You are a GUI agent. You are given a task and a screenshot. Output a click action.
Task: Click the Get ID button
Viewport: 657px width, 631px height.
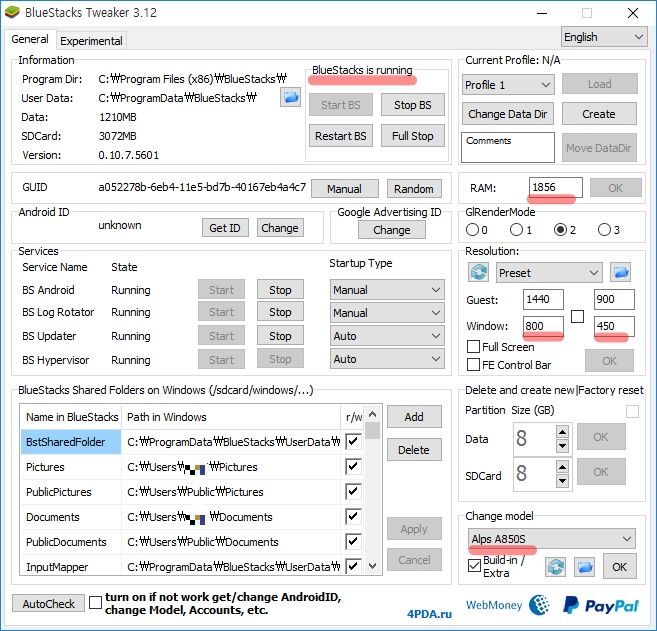pyautogui.click(x=225, y=228)
